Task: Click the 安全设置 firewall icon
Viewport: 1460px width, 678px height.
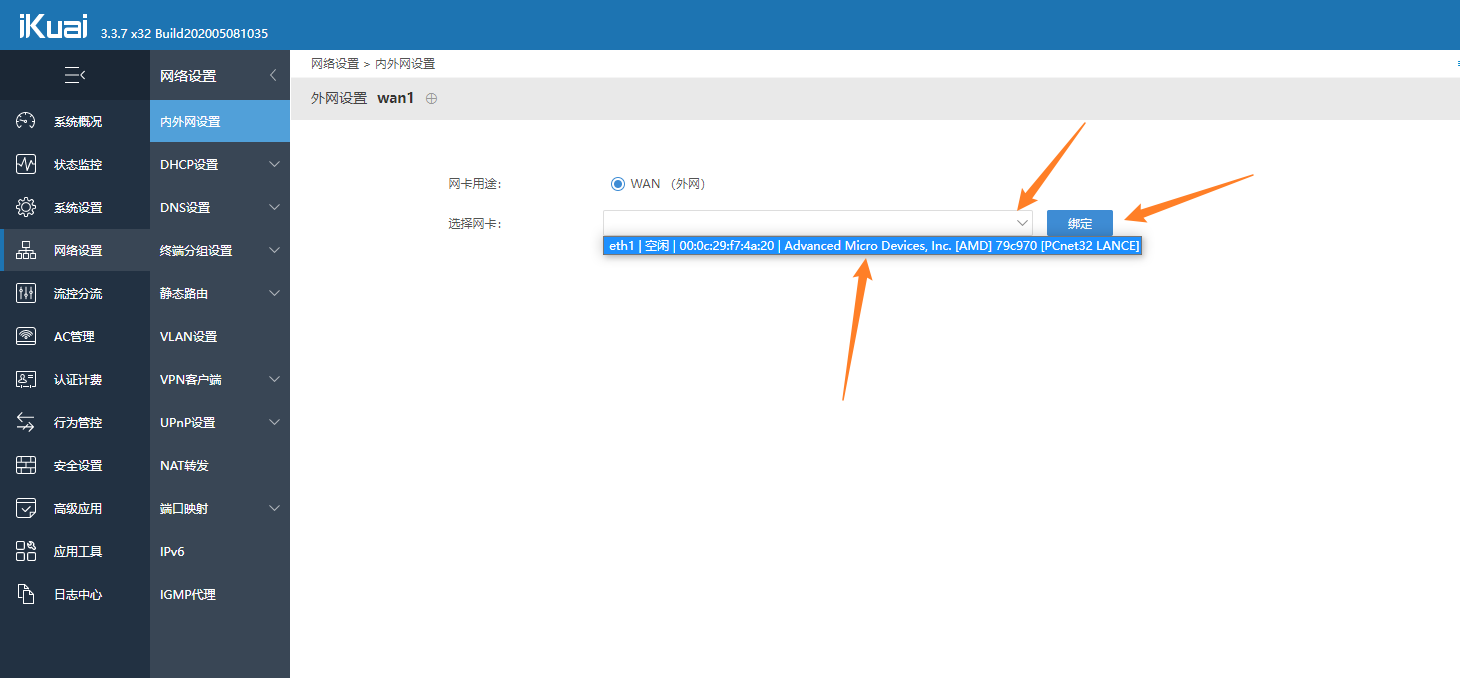Action: (26, 465)
